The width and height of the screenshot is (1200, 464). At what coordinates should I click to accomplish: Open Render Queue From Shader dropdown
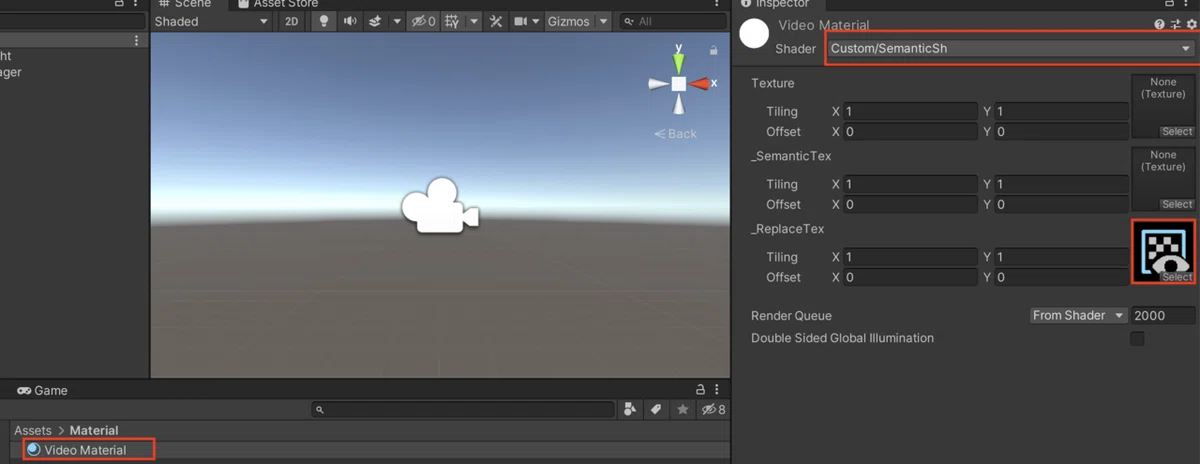click(1078, 315)
